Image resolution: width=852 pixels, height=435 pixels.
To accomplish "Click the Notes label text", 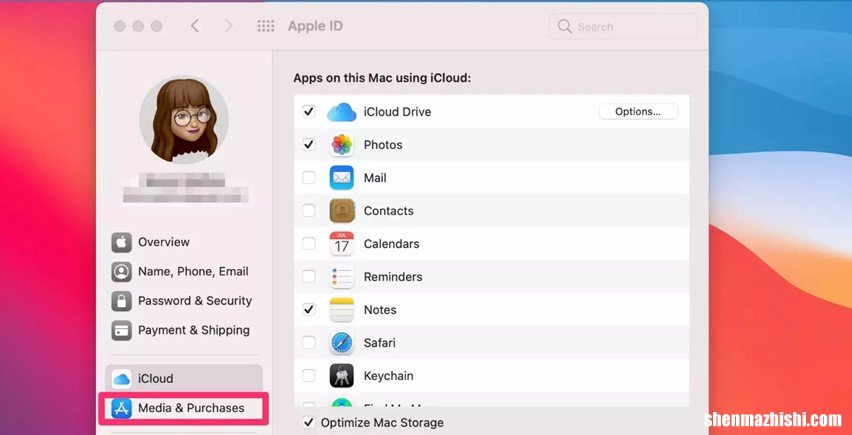I will coord(380,310).
